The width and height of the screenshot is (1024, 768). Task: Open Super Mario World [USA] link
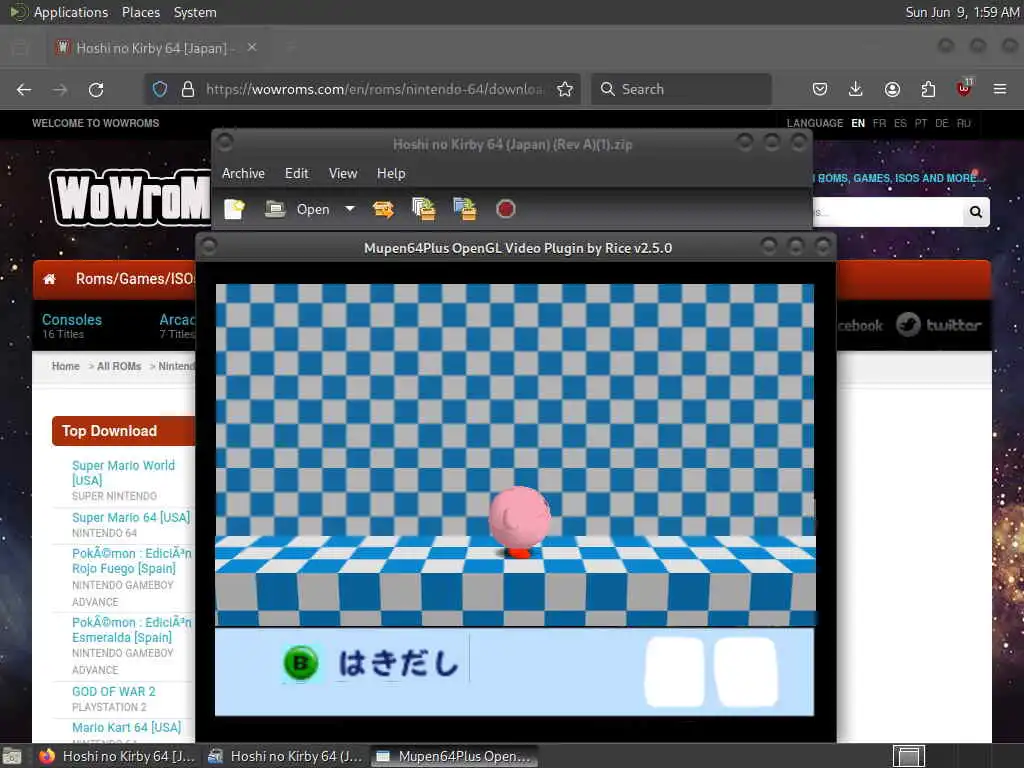pos(123,473)
